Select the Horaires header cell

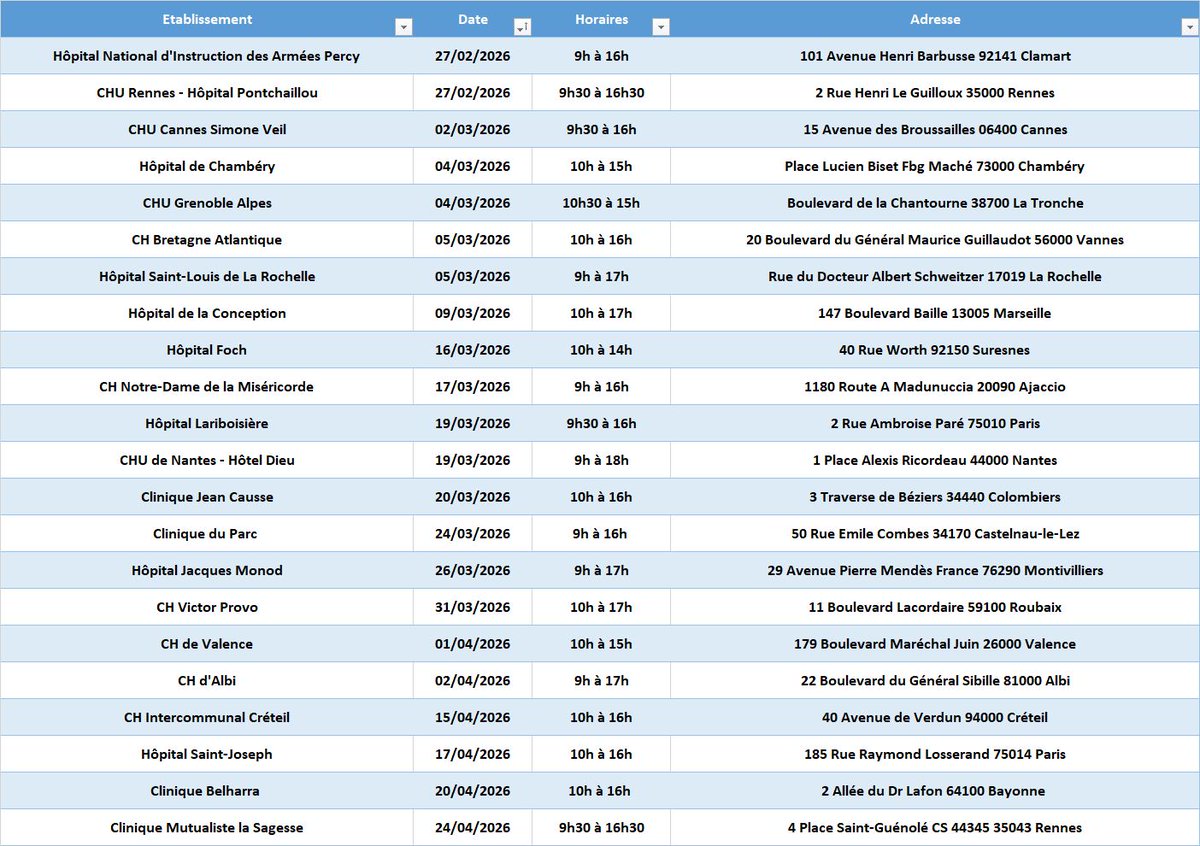[x=601, y=19]
